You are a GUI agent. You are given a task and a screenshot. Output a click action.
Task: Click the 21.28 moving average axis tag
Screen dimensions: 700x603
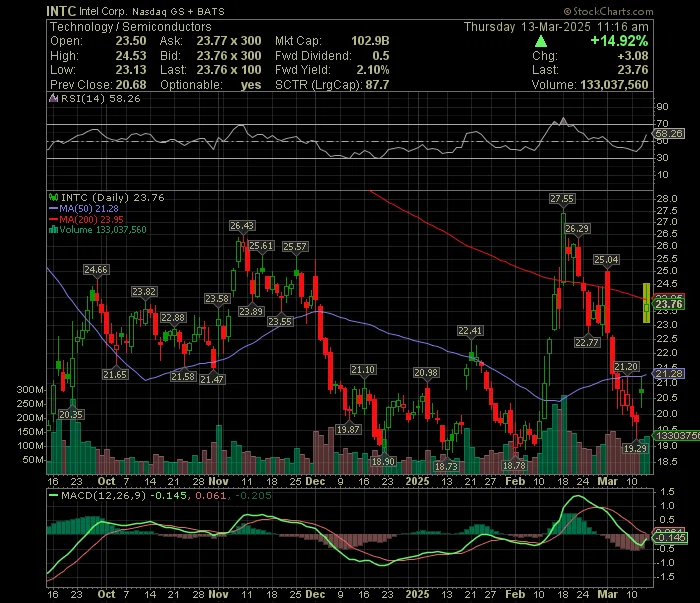point(668,374)
